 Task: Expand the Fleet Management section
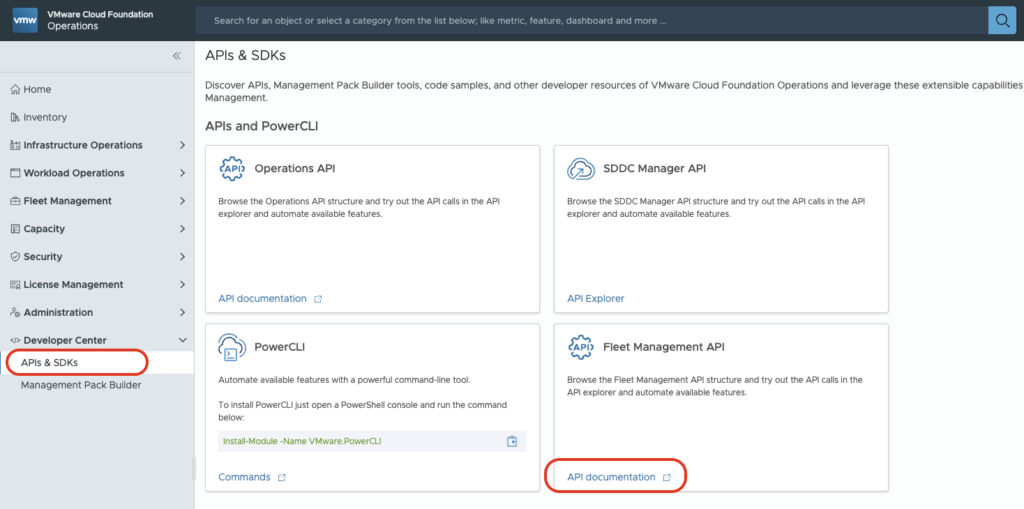[182, 201]
